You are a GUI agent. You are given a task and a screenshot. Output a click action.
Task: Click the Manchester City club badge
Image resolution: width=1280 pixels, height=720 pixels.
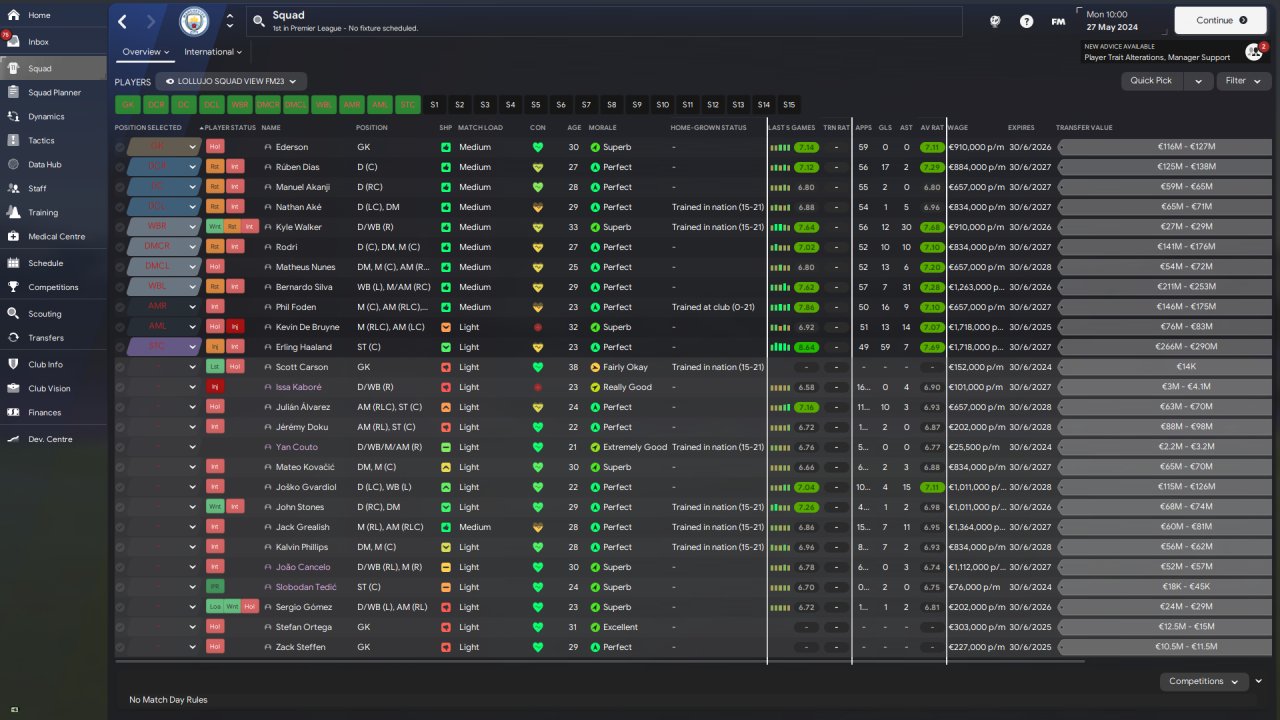[195, 21]
